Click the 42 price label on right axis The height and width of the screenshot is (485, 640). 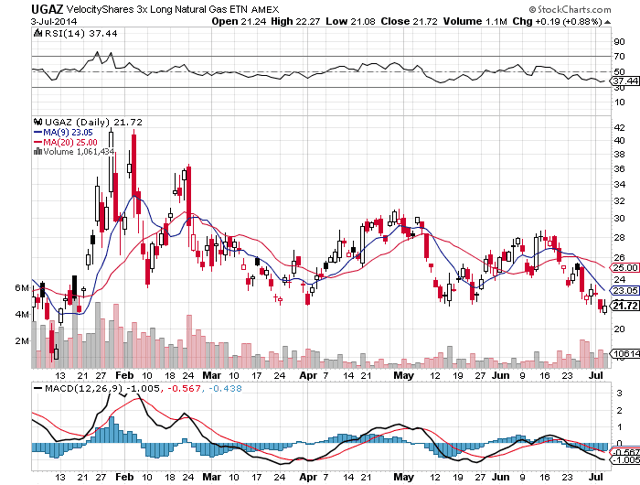coord(620,127)
